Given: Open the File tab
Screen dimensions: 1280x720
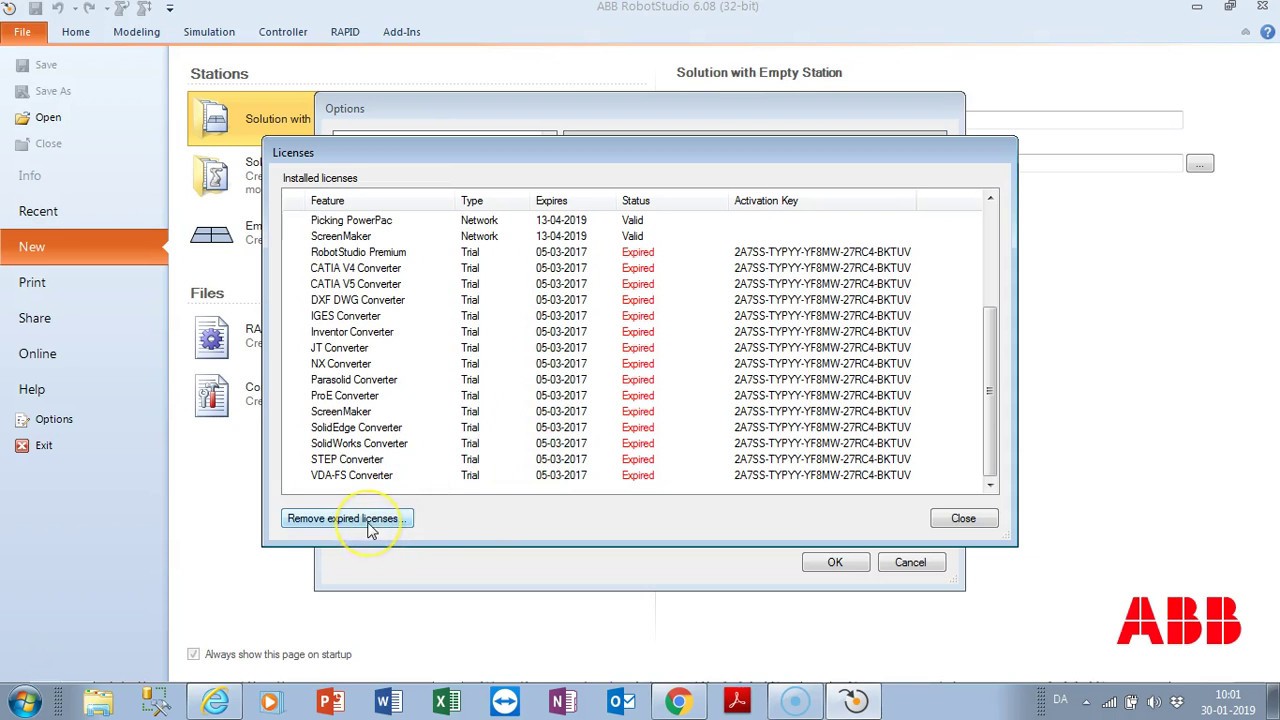Looking at the screenshot, I should click(22, 32).
